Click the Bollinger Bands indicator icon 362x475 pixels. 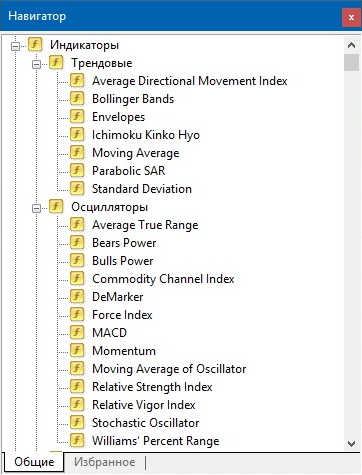point(77,99)
